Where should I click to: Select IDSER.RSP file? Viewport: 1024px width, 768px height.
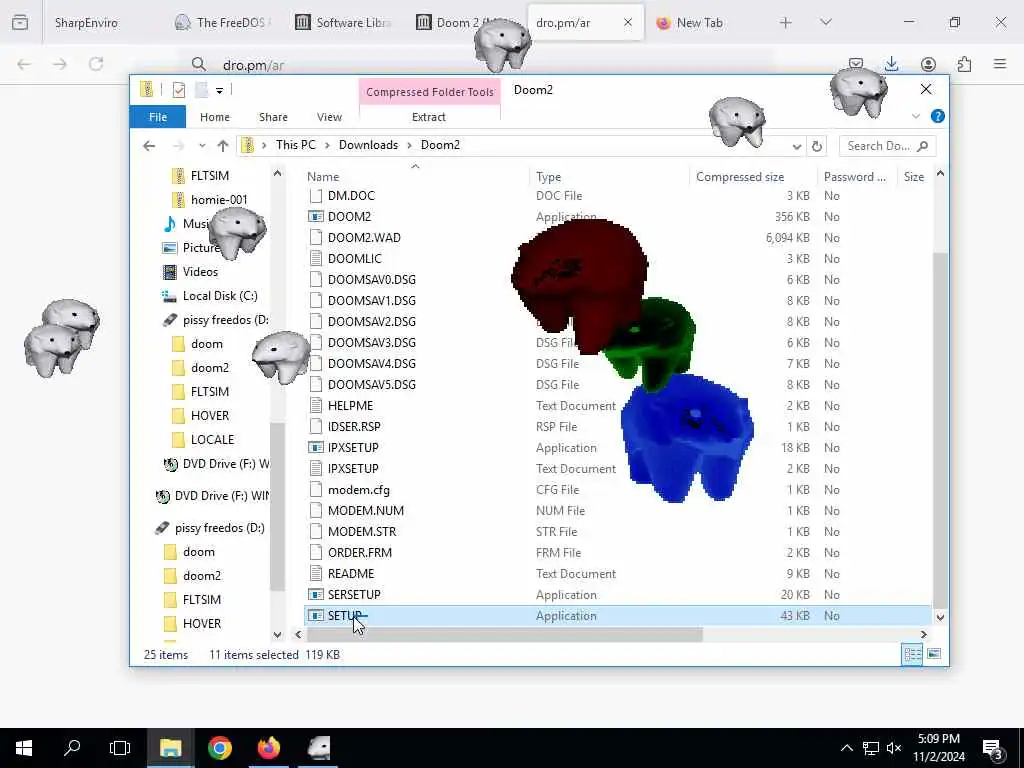point(354,426)
